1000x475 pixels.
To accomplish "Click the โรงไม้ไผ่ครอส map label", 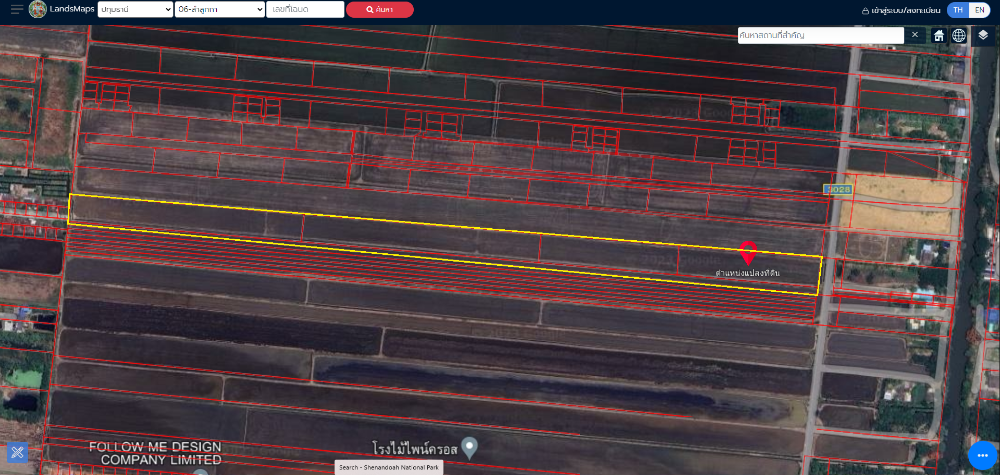I will (x=415, y=449).
